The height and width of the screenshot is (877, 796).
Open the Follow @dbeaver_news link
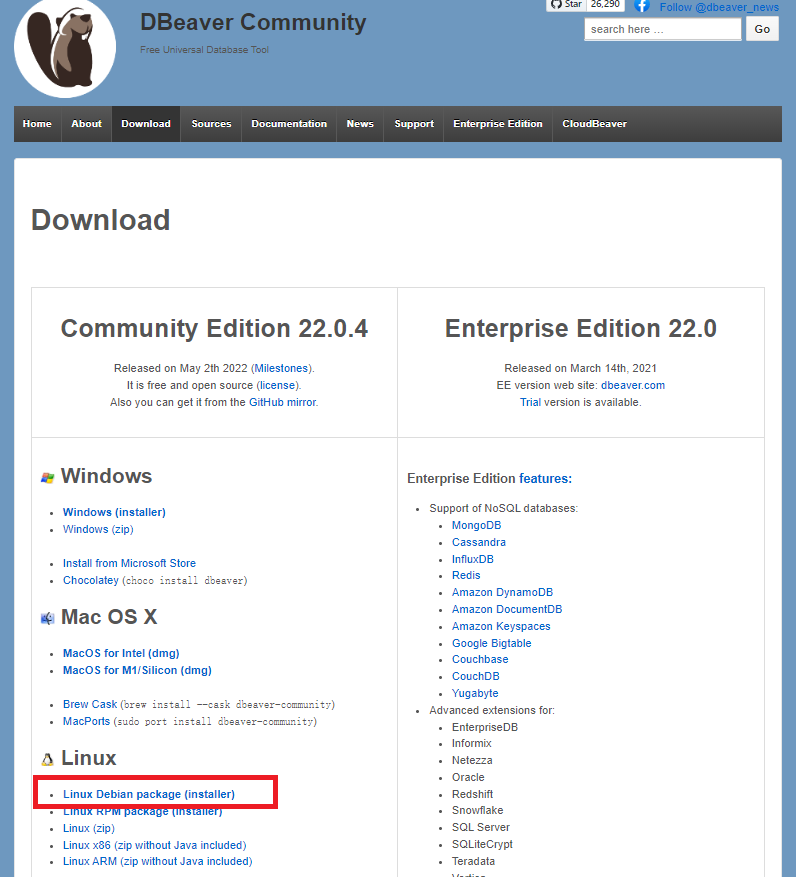pyautogui.click(x=719, y=7)
